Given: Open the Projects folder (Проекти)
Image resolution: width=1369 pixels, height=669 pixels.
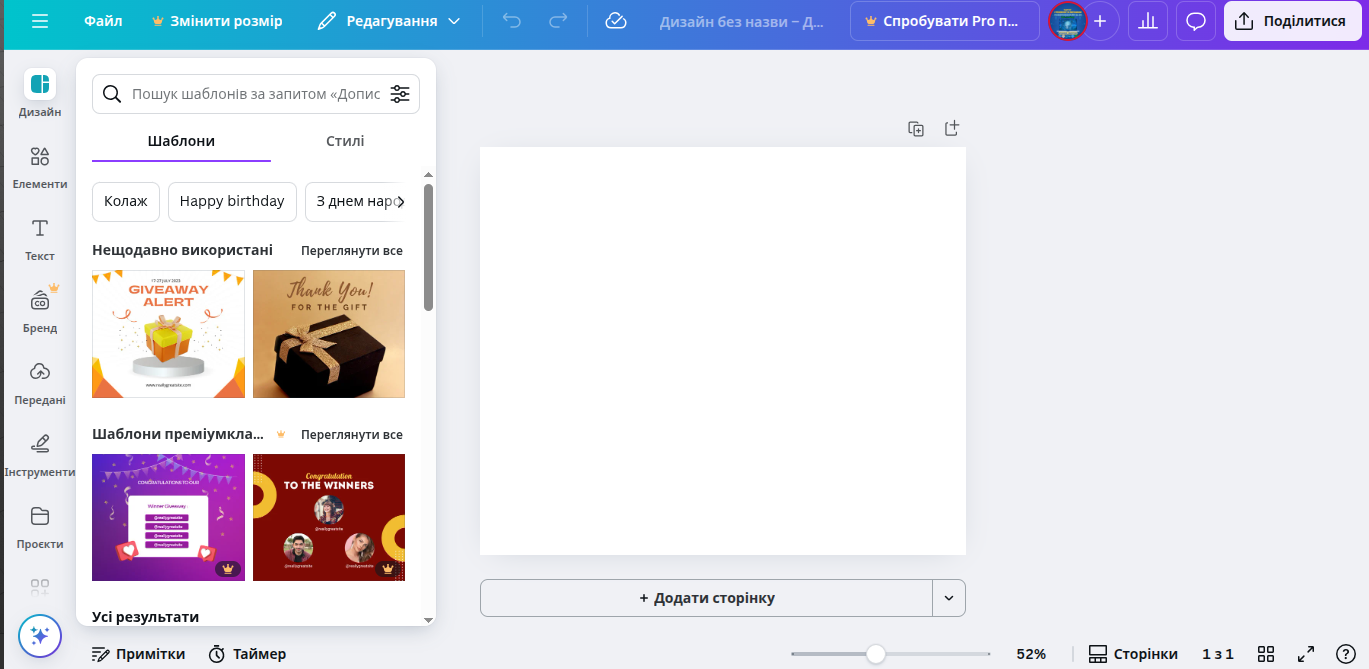Looking at the screenshot, I should coord(40,527).
